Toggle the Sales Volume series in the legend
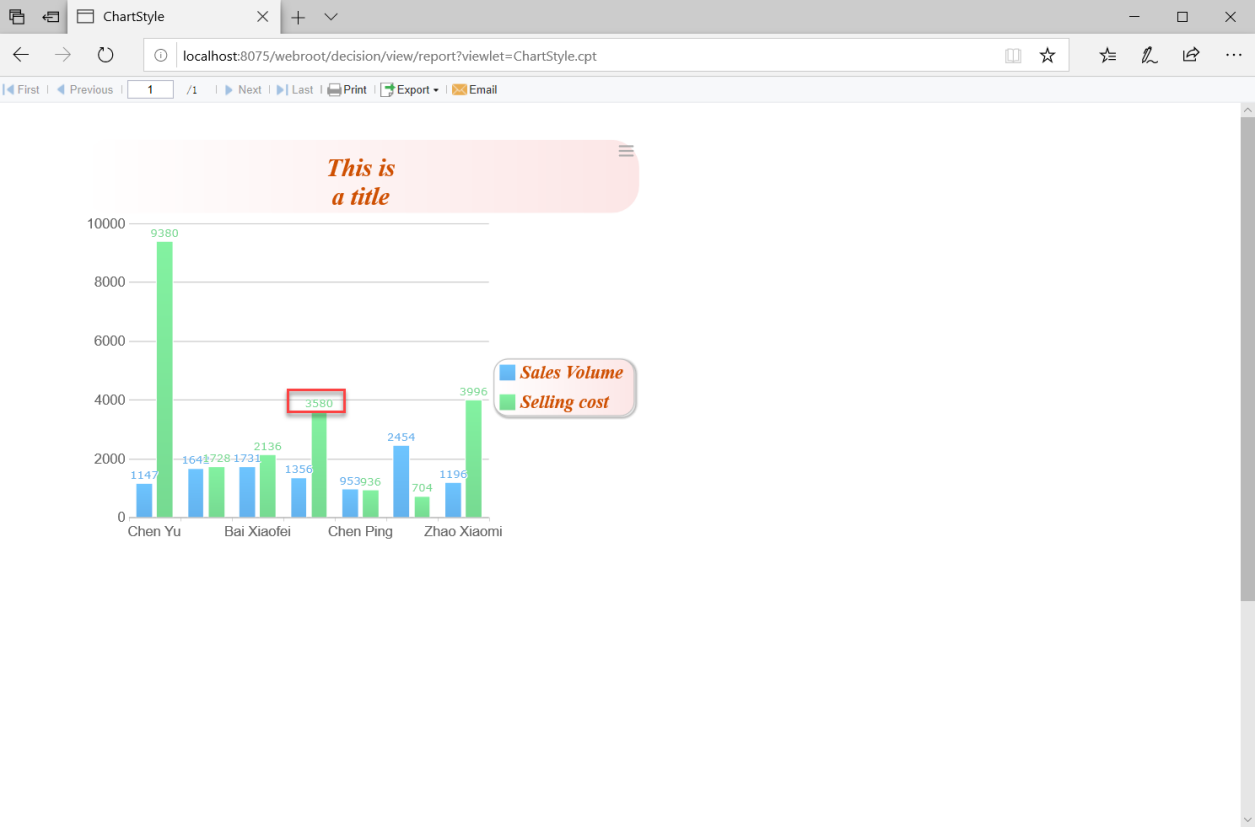The image size is (1255, 827). pyautogui.click(x=571, y=372)
